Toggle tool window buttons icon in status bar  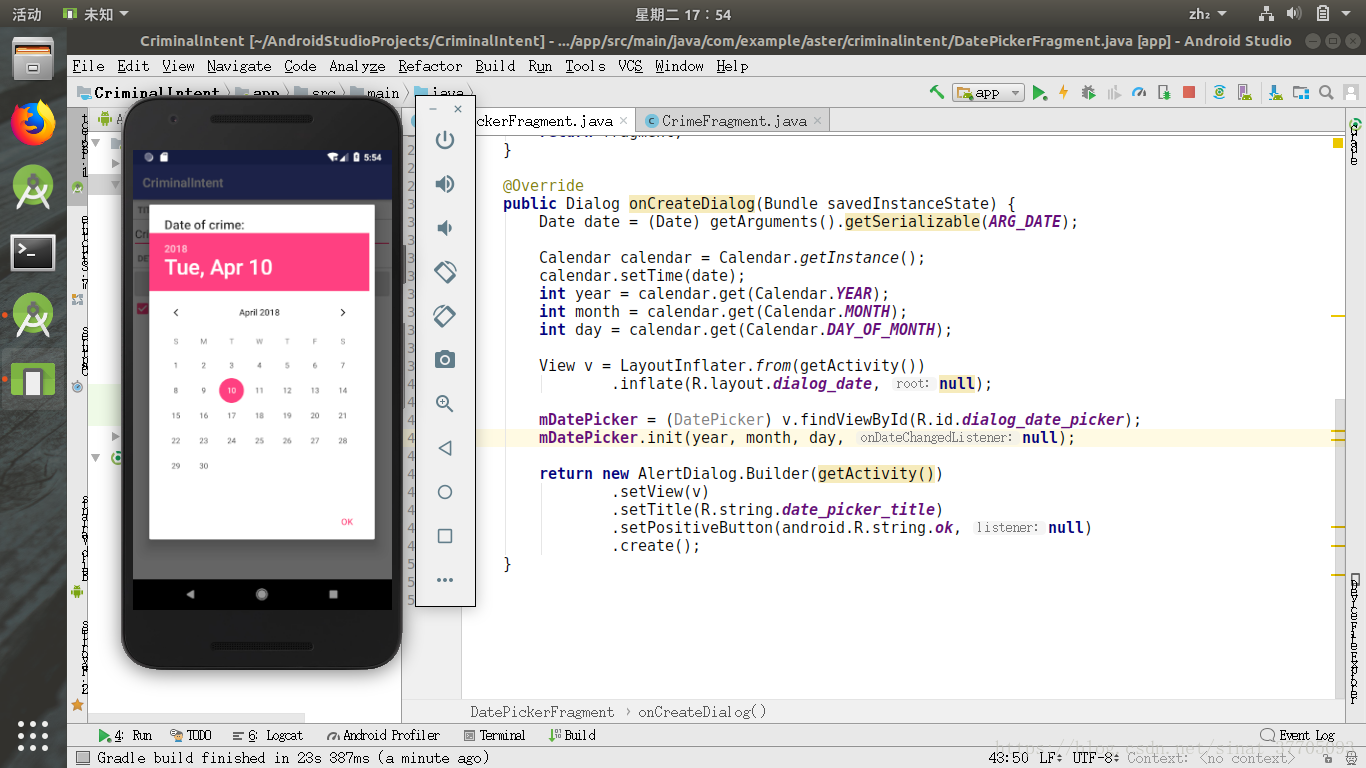click(x=83, y=758)
